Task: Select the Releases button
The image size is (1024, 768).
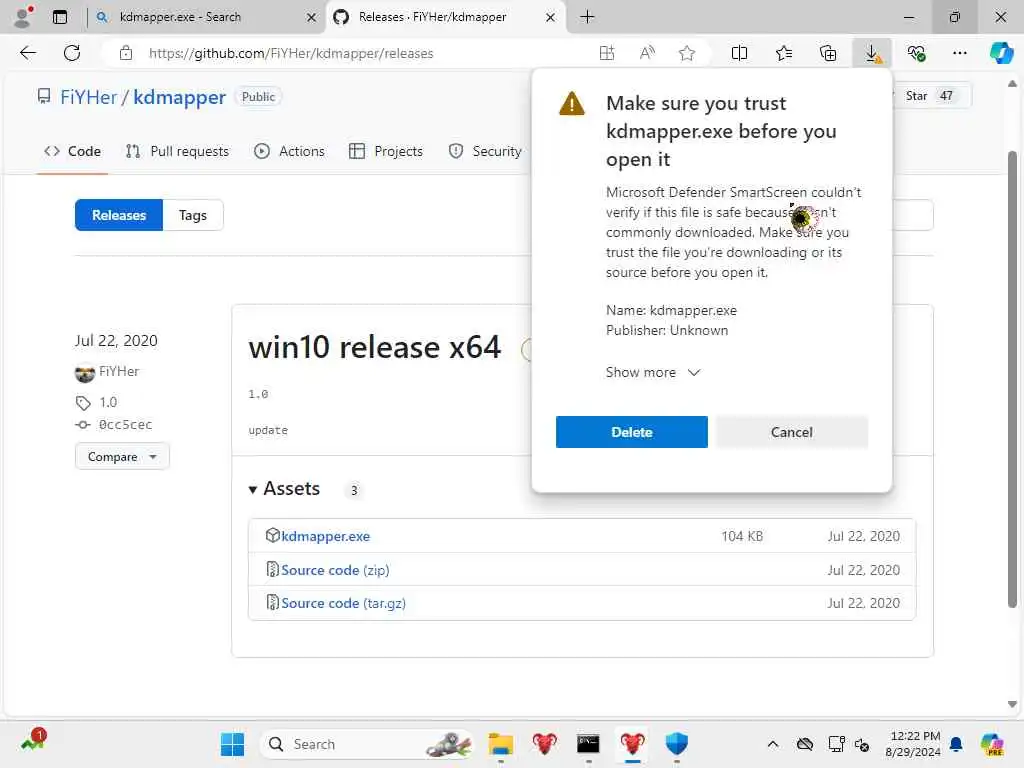Action: pos(119,215)
